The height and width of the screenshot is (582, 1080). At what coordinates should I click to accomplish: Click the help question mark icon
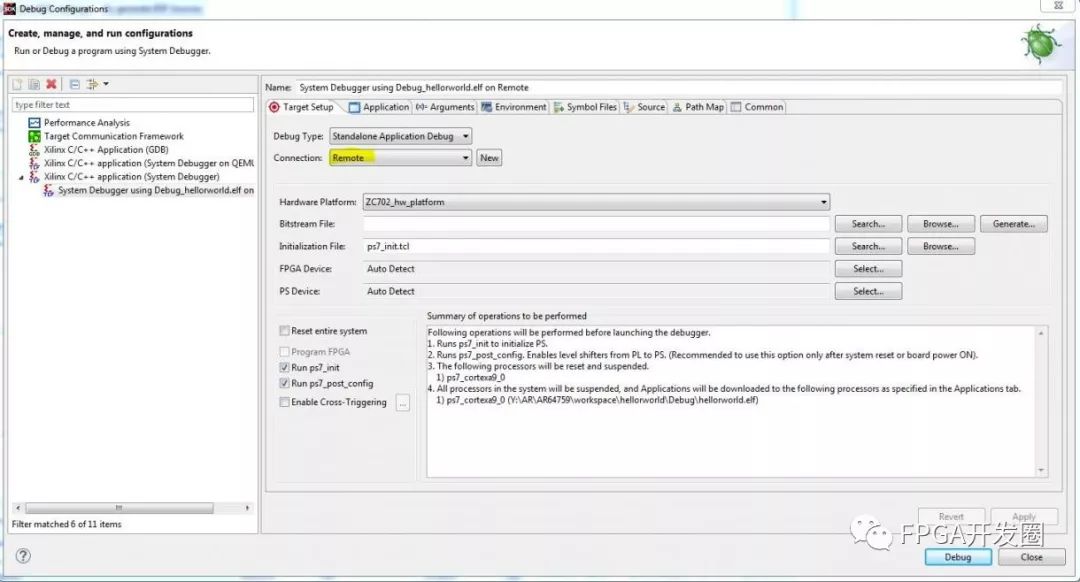pyautogui.click(x=23, y=556)
